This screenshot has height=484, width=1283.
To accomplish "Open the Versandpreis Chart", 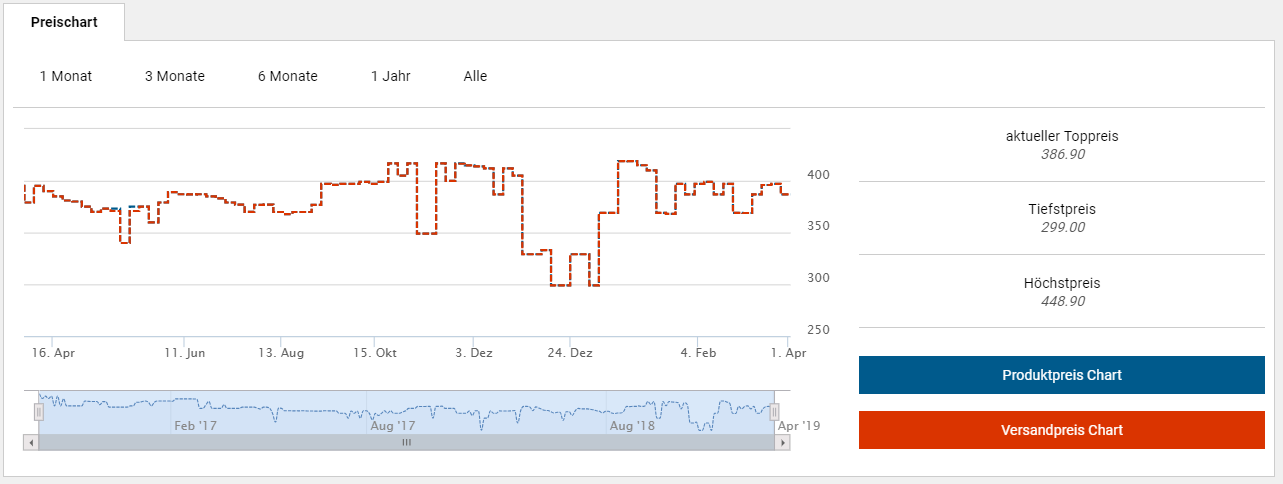I will [x=1062, y=430].
